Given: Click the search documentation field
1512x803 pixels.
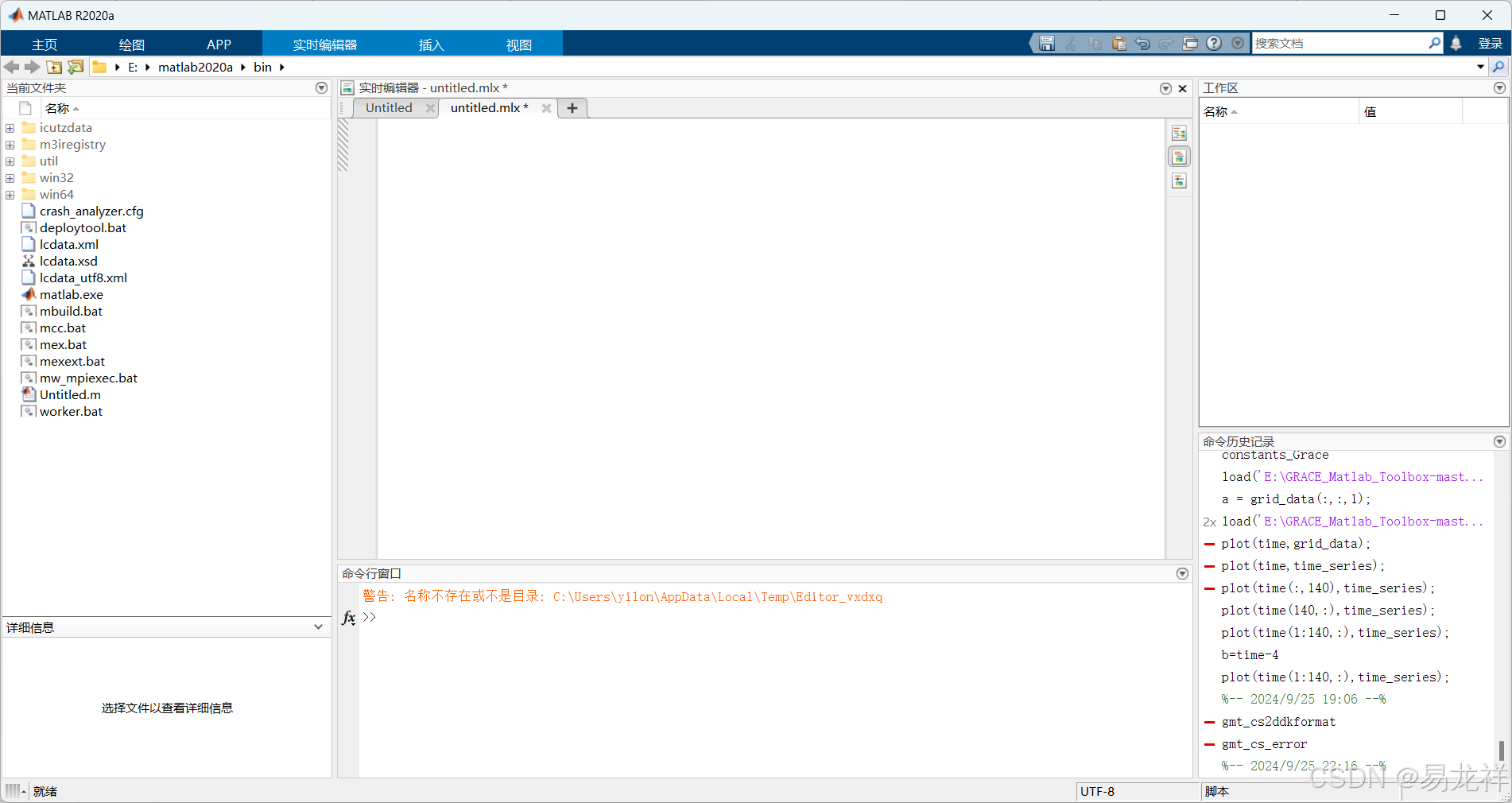Looking at the screenshot, I should coord(1339,44).
